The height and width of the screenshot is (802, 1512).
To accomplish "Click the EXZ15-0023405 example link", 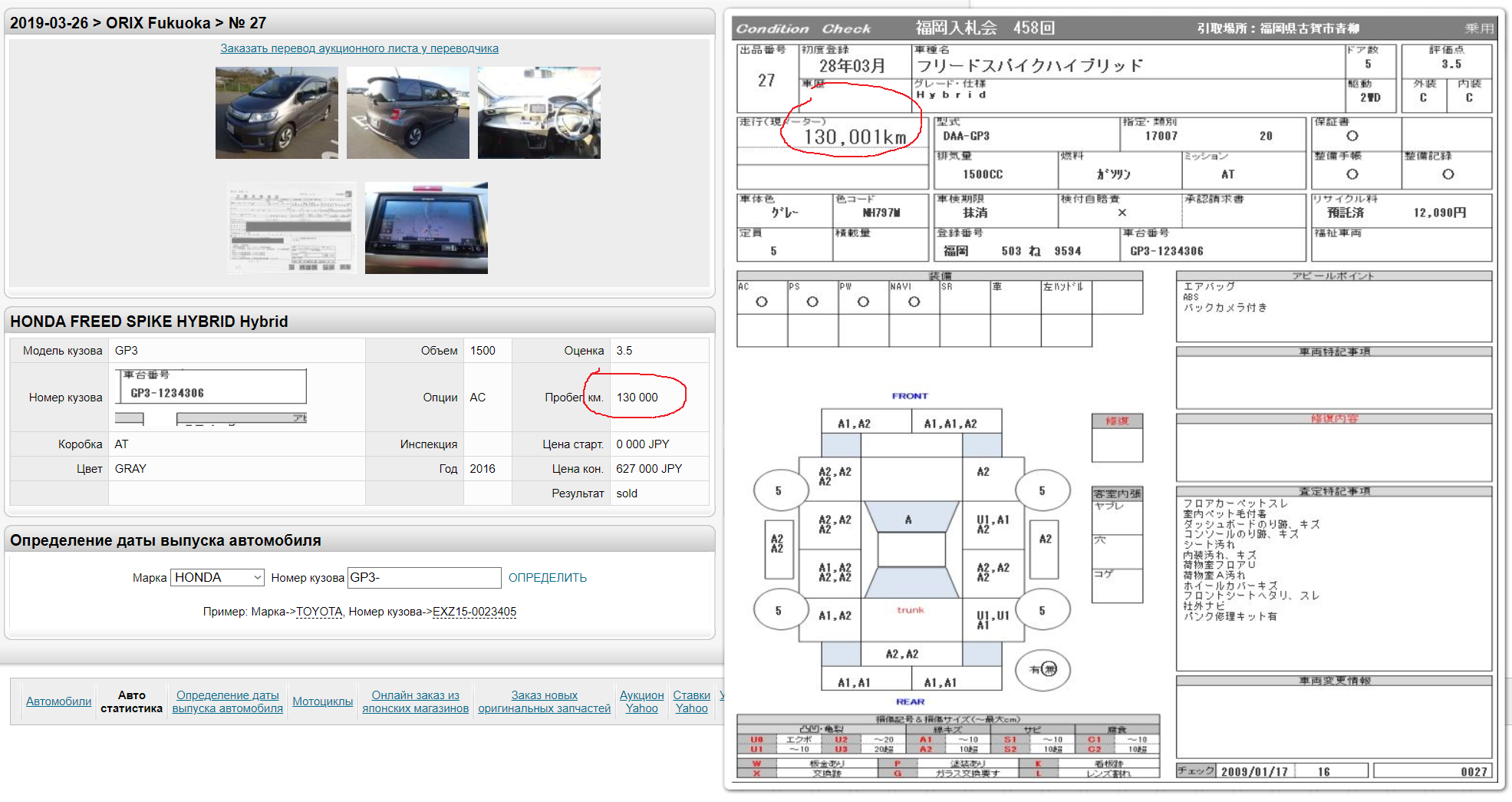I will pos(475,612).
